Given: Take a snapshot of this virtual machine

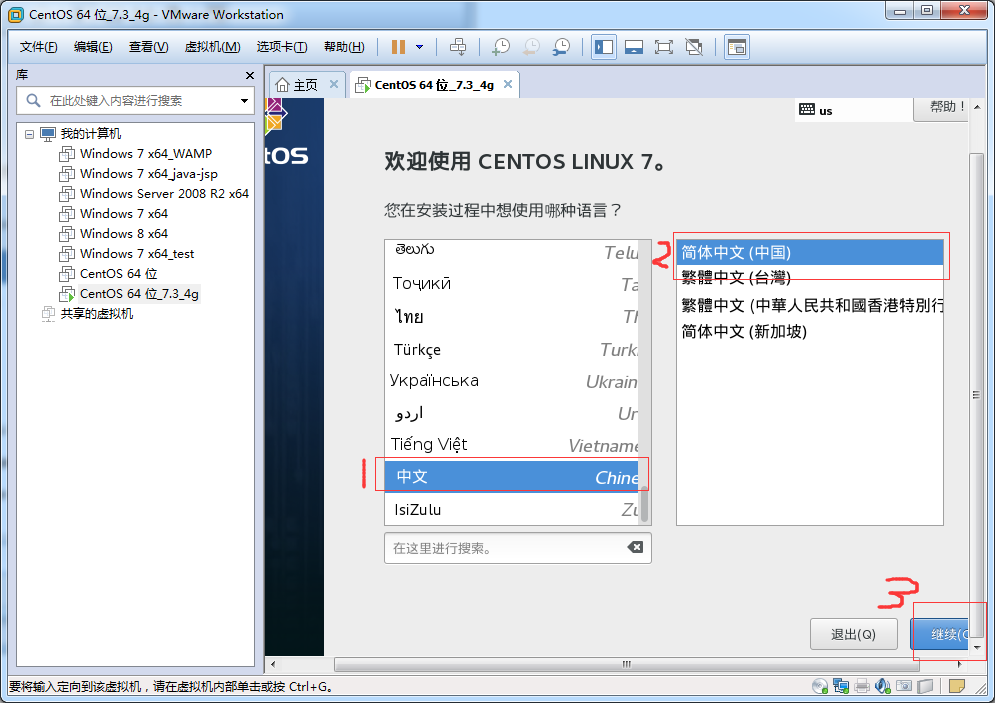Looking at the screenshot, I should [501, 47].
